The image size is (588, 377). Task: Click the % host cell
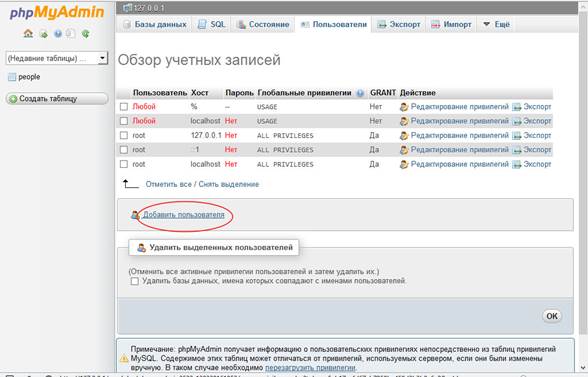click(x=194, y=107)
